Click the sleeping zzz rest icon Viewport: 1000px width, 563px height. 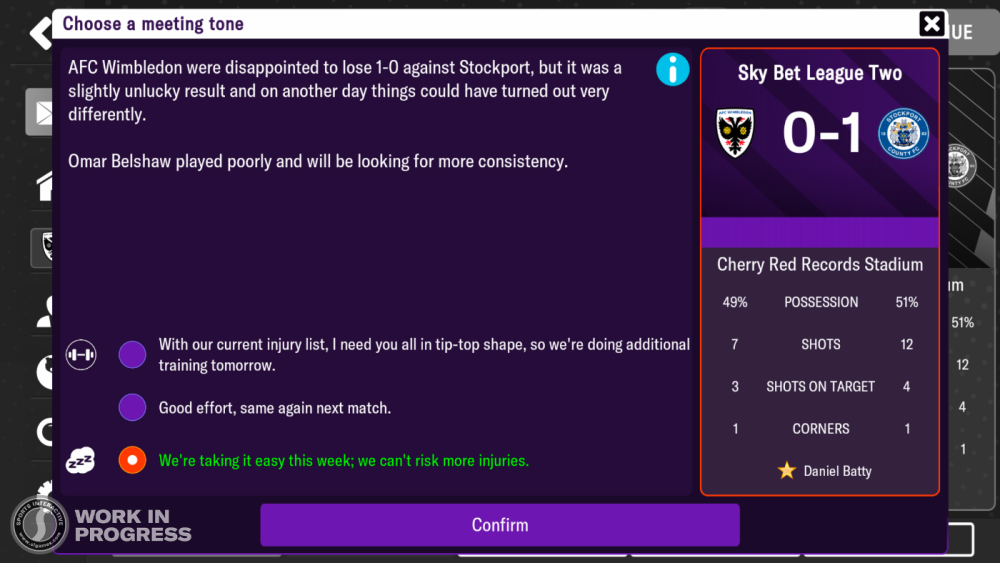point(81,460)
